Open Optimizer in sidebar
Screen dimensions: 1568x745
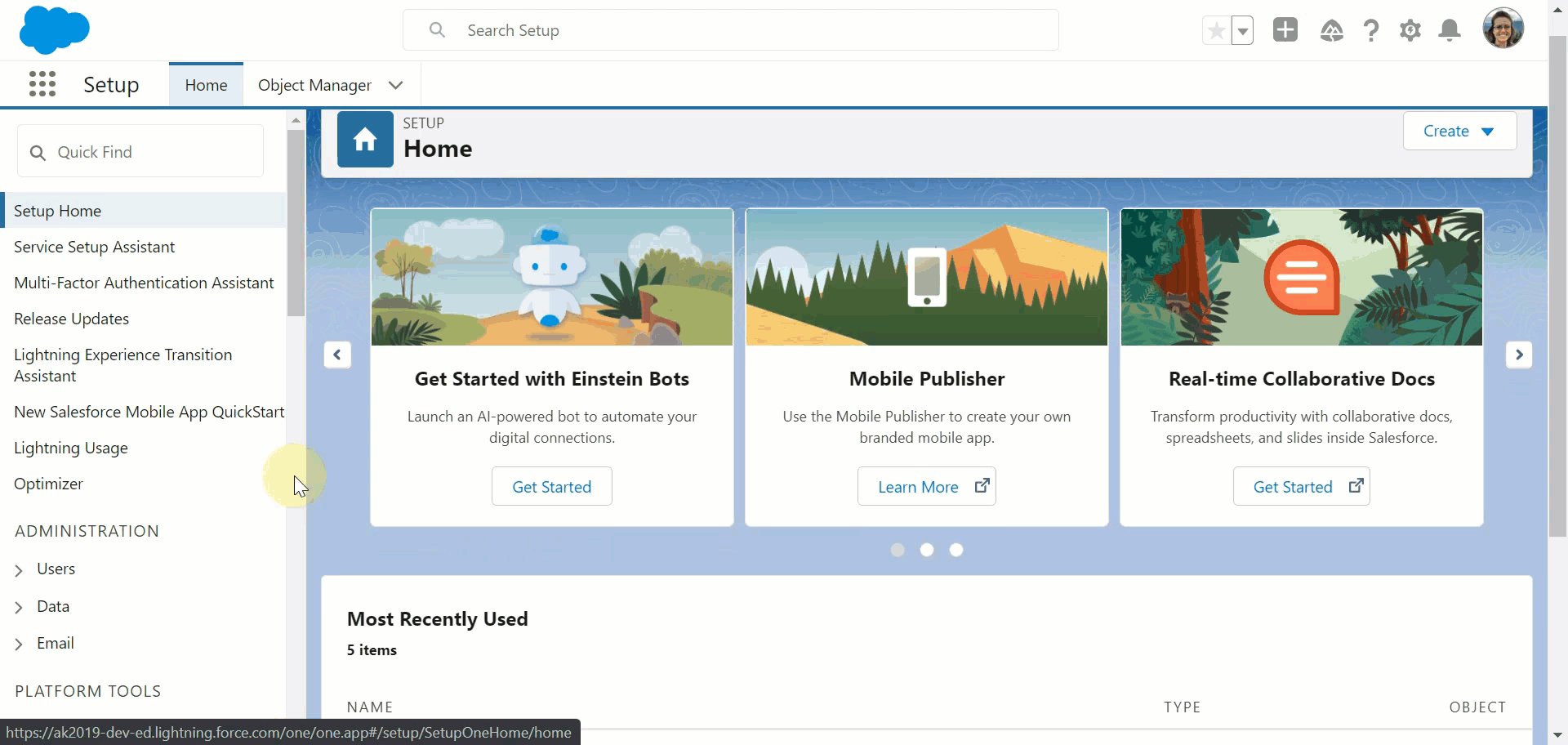coord(48,484)
